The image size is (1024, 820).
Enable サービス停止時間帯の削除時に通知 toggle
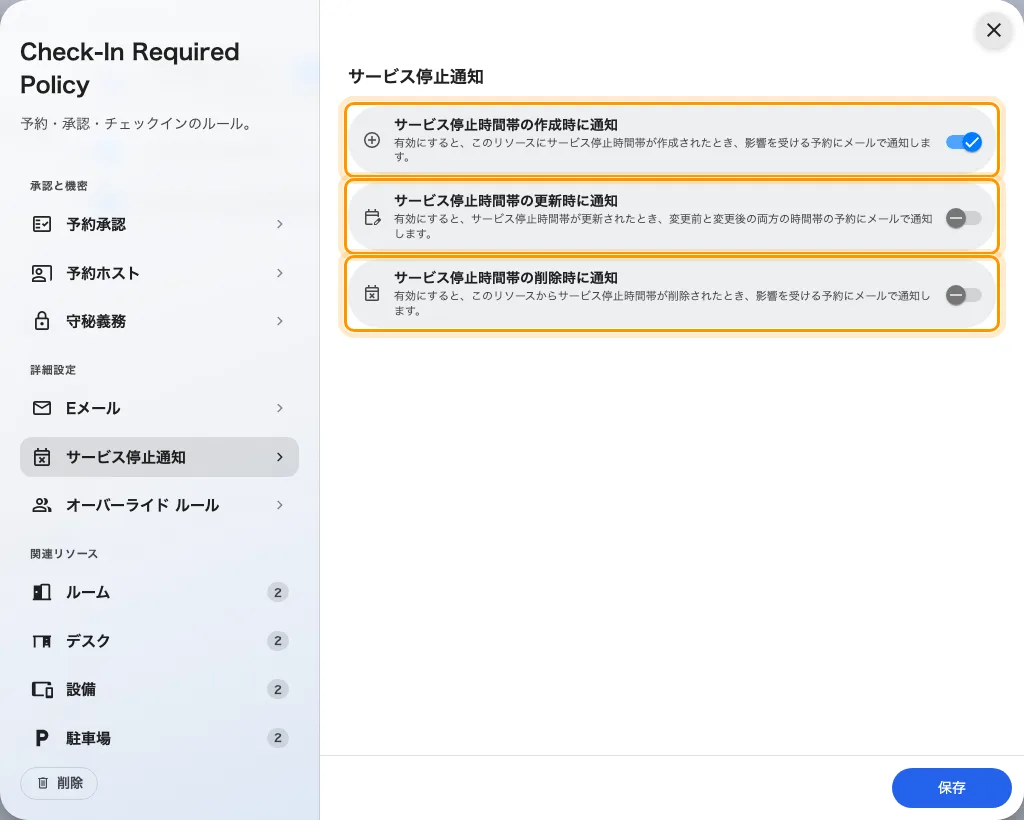point(964,295)
